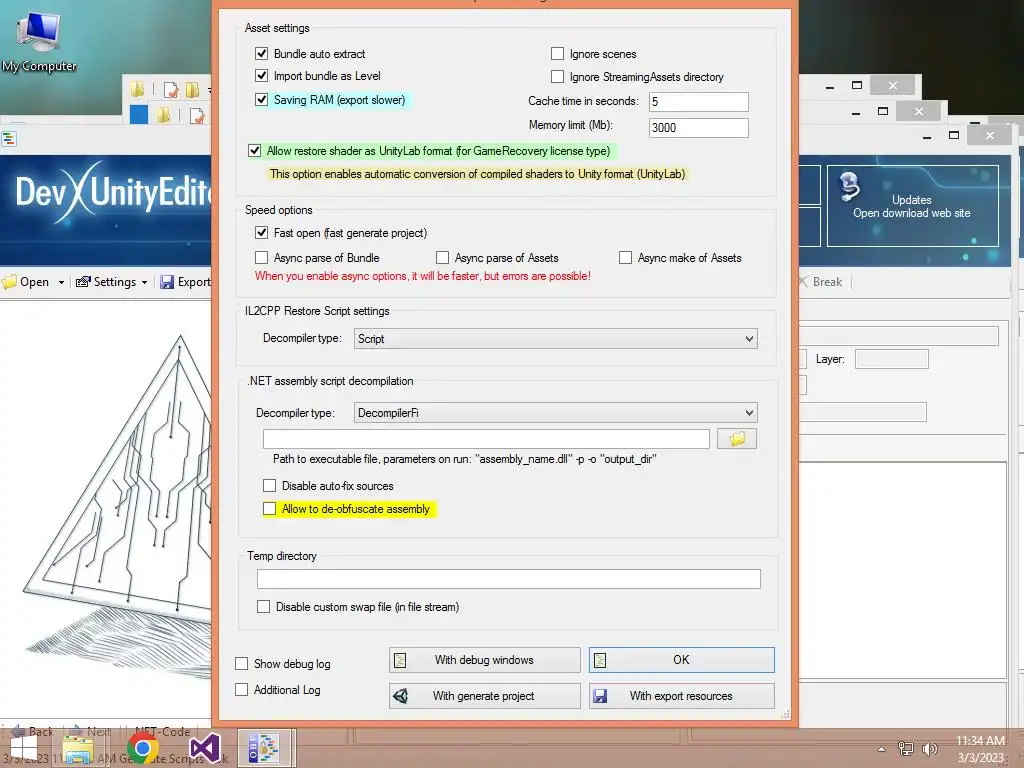
Task: Click the Layer field in main window
Action: point(891,359)
